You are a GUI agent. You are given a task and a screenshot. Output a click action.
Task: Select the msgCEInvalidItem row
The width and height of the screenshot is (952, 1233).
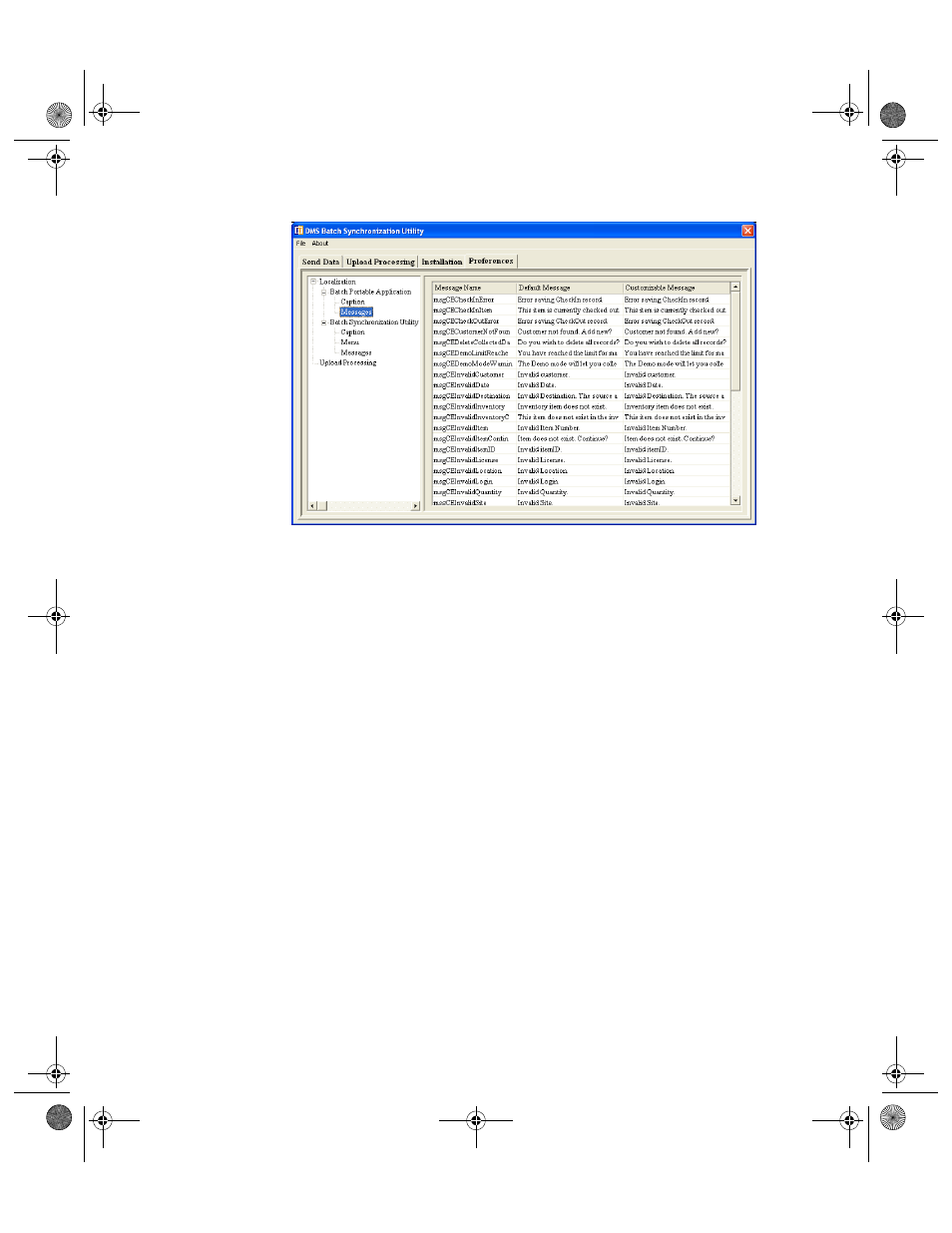tap(581, 428)
